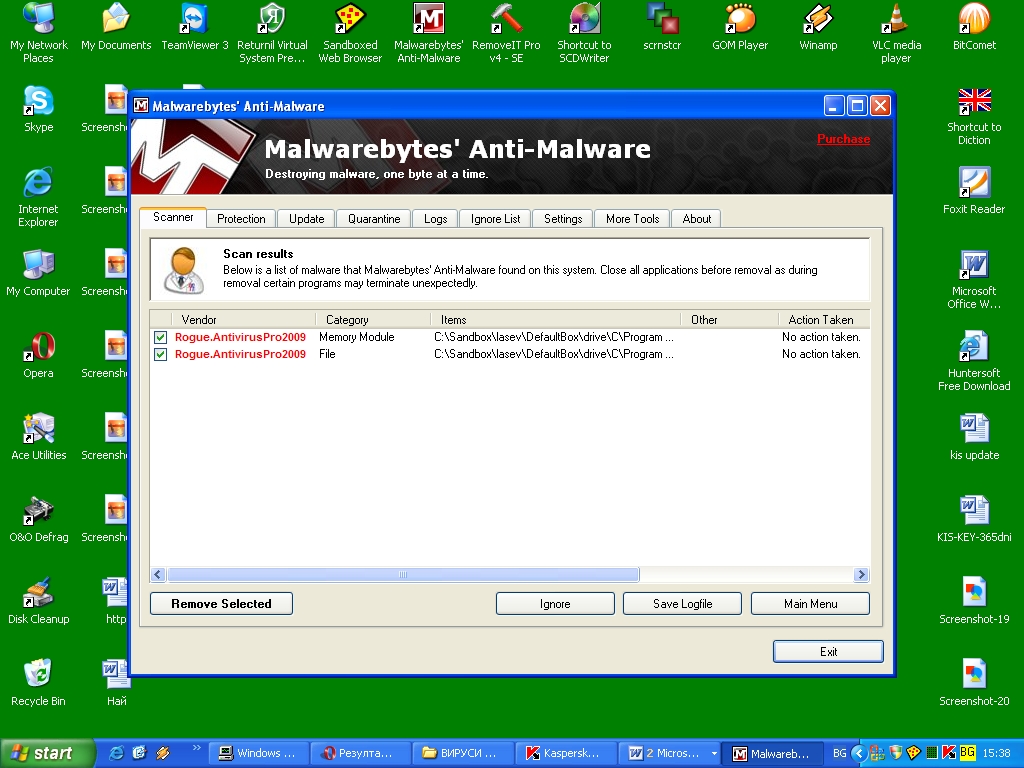Click the Exit button

(x=828, y=651)
